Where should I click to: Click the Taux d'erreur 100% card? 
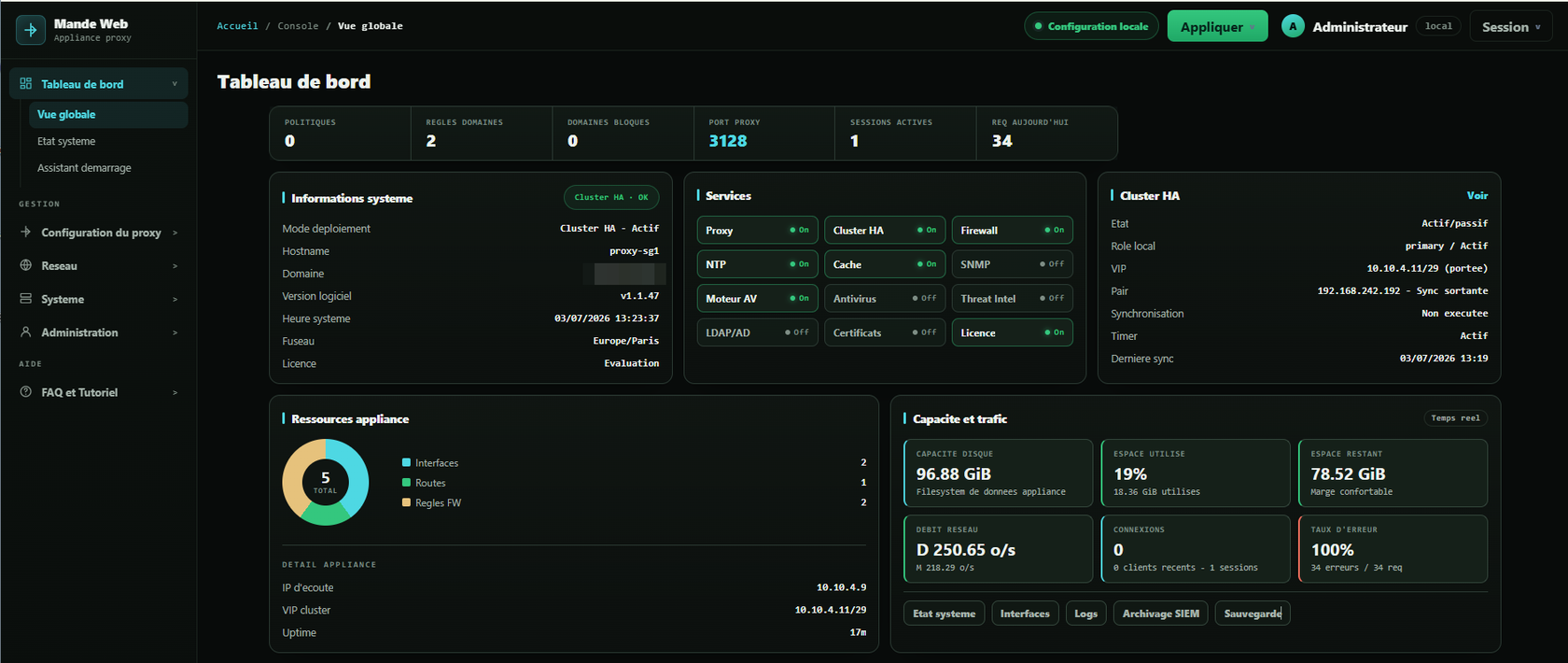point(1393,549)
